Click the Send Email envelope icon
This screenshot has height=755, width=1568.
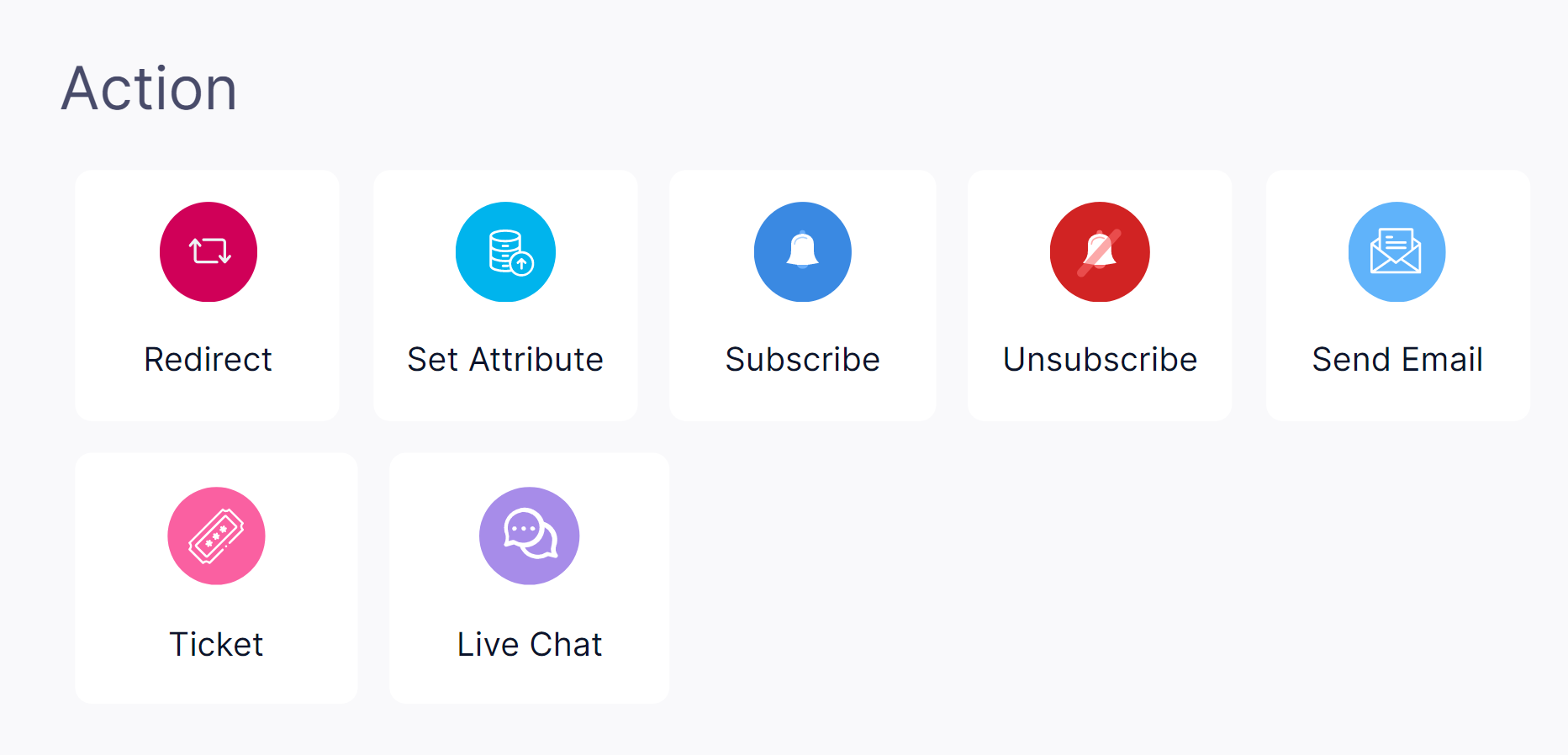[1397, 251]
